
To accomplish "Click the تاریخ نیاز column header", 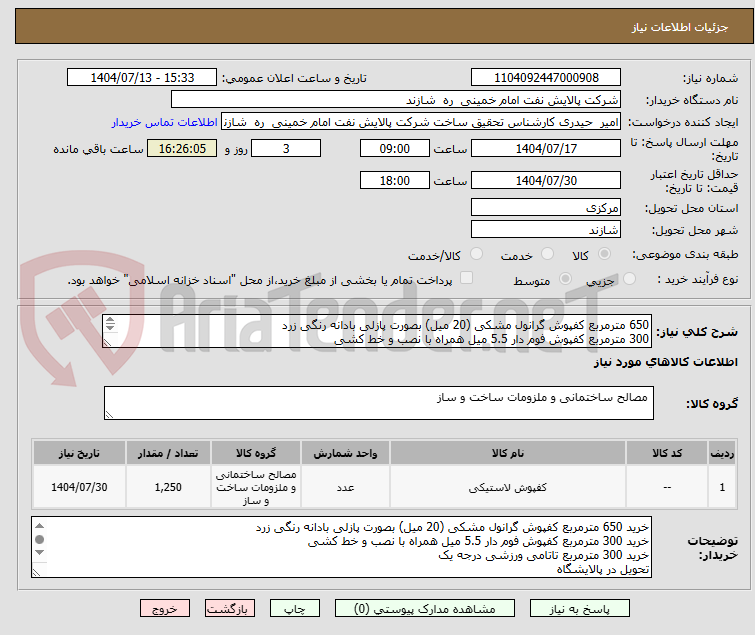I will [x=79, y=453].
